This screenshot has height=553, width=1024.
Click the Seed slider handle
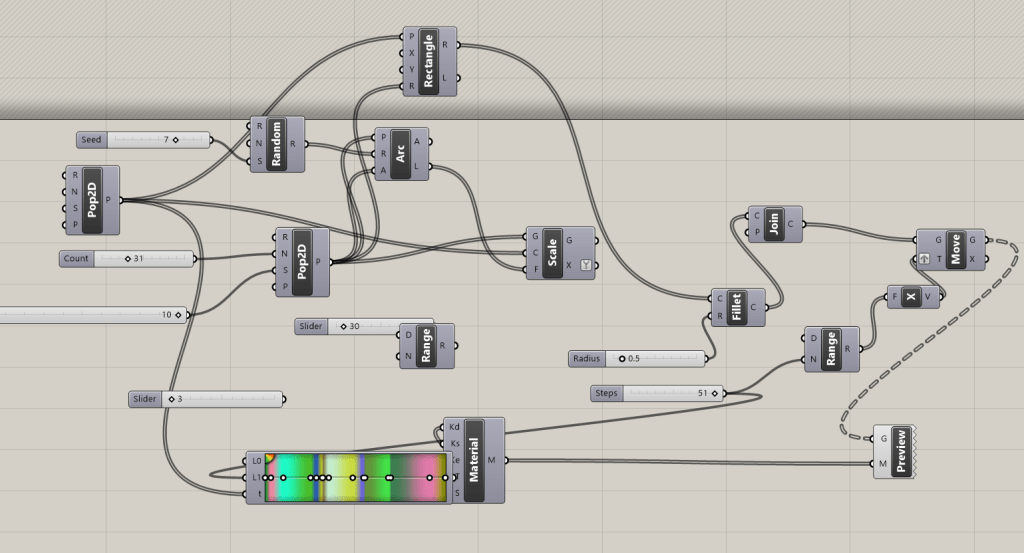click(176, 140)
